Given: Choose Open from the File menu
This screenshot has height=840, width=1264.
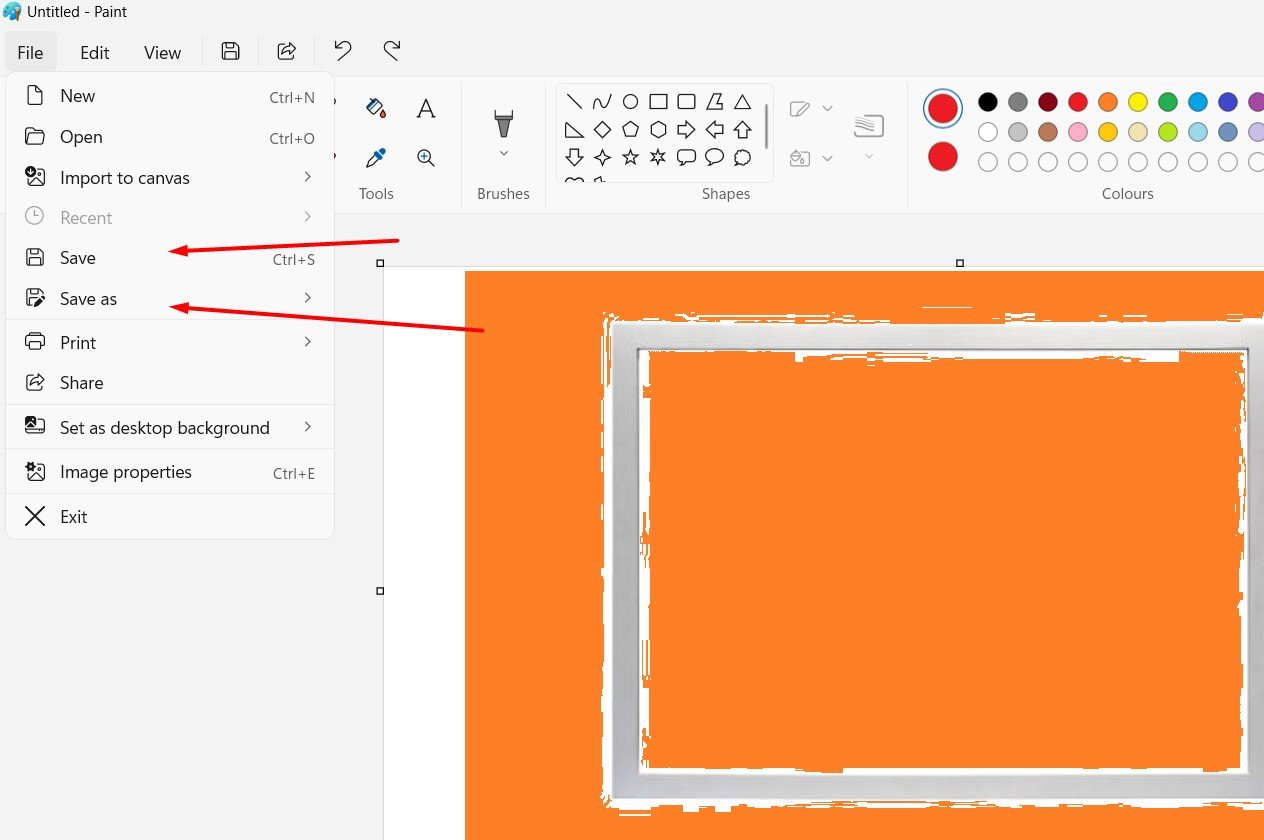Looking at the screenshot, I should point(170,137).
